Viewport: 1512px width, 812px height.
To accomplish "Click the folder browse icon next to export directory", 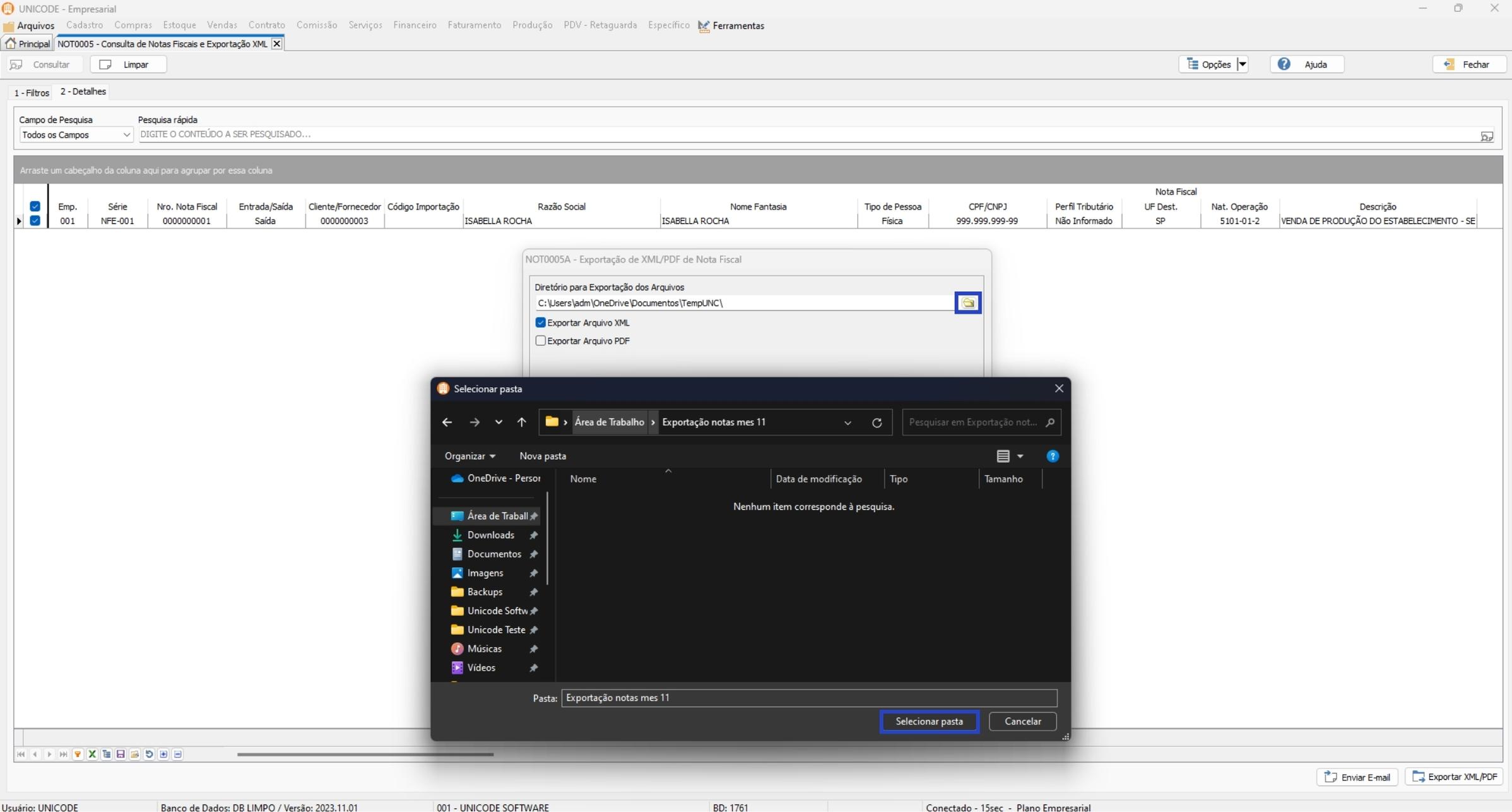I will tap(967, 303).
